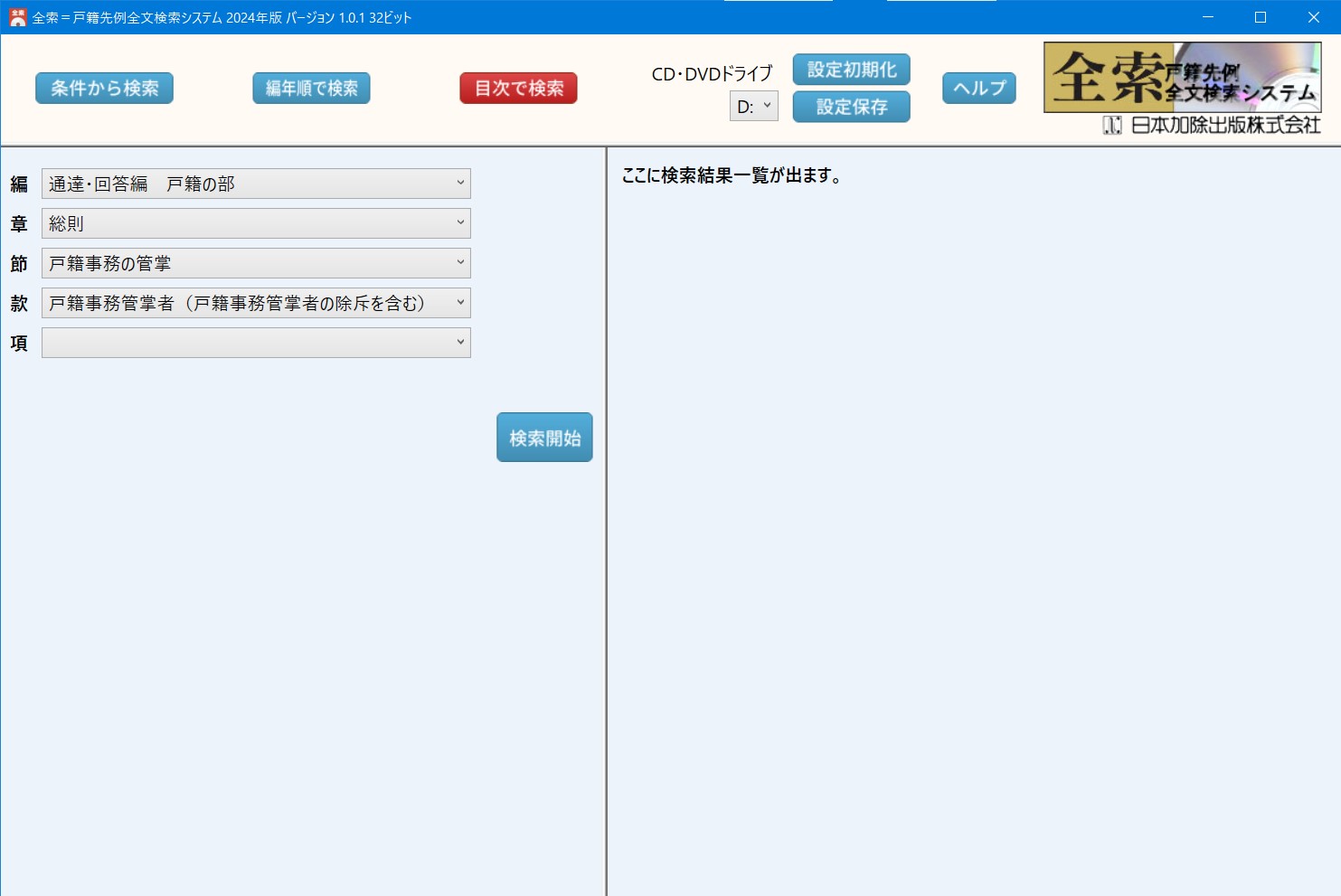The height and width of the screenshot is (896, 1341).
Task: Click the 日本加除出版株式会社 publisher logo
Action: 1212,126
